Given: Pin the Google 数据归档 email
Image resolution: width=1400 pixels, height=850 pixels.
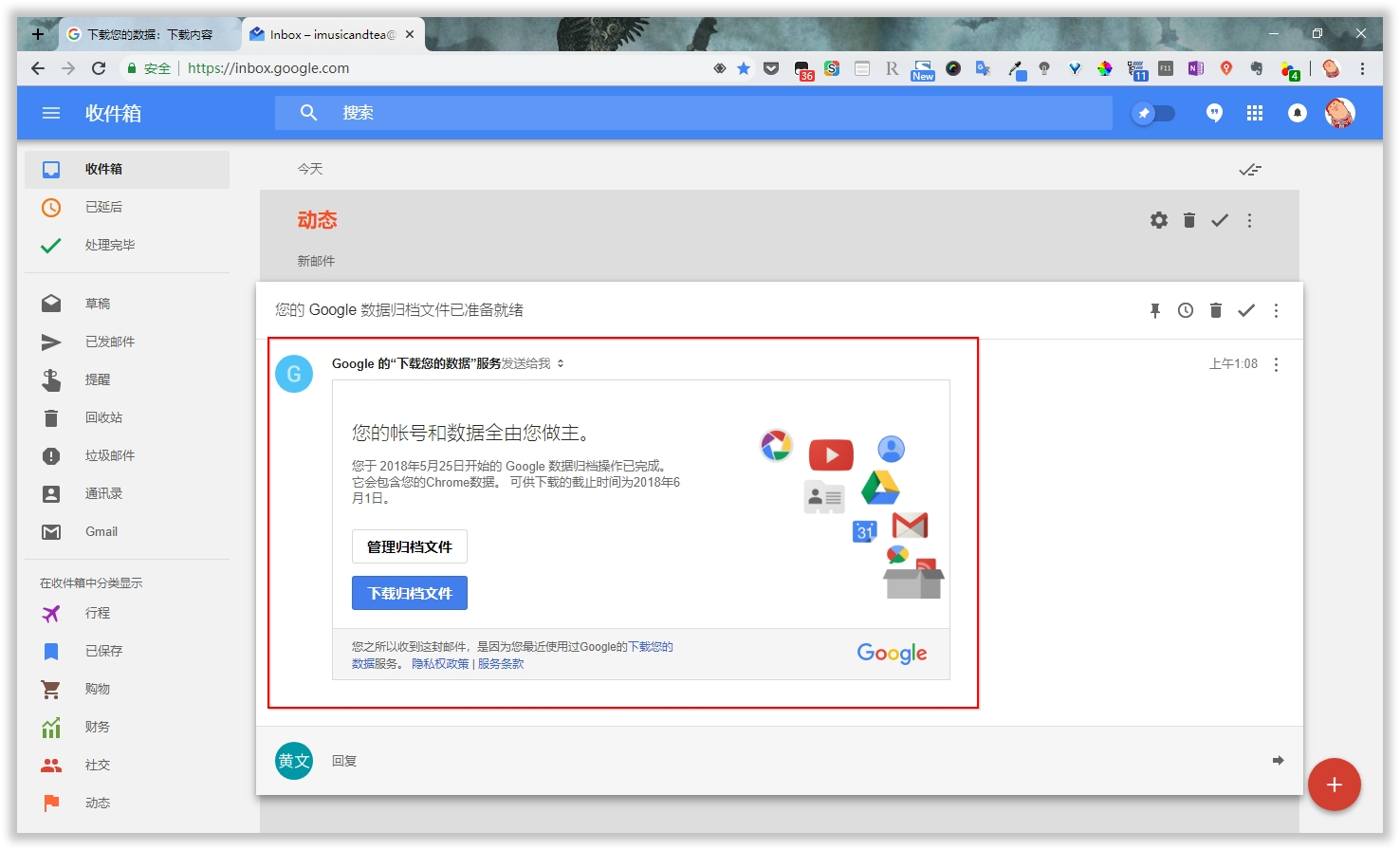Looking at the screenshot, I should (1155, 310).
